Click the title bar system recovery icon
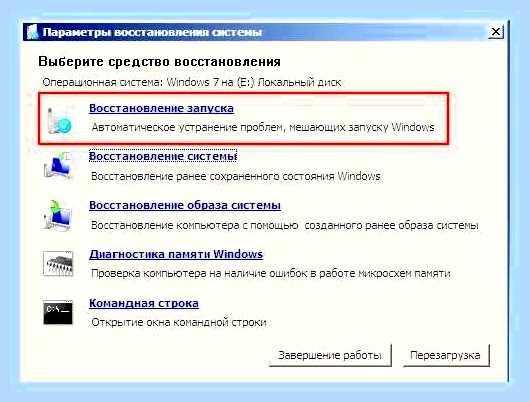This screenshot has width=530, height=402. coord(32,32)
